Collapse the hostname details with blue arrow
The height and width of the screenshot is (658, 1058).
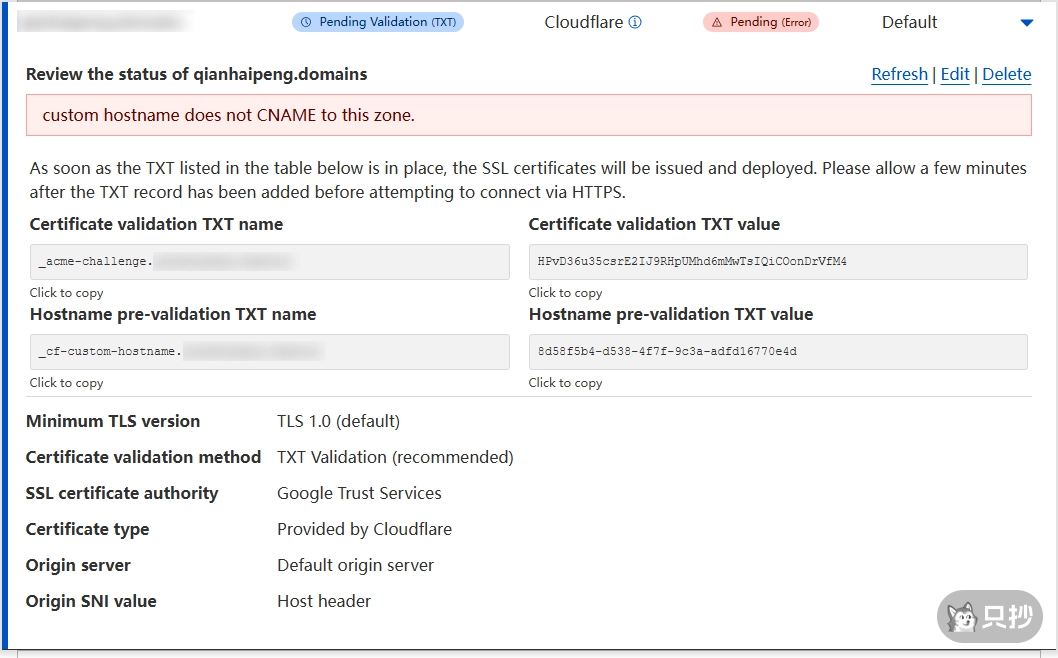coord(1026,23)
